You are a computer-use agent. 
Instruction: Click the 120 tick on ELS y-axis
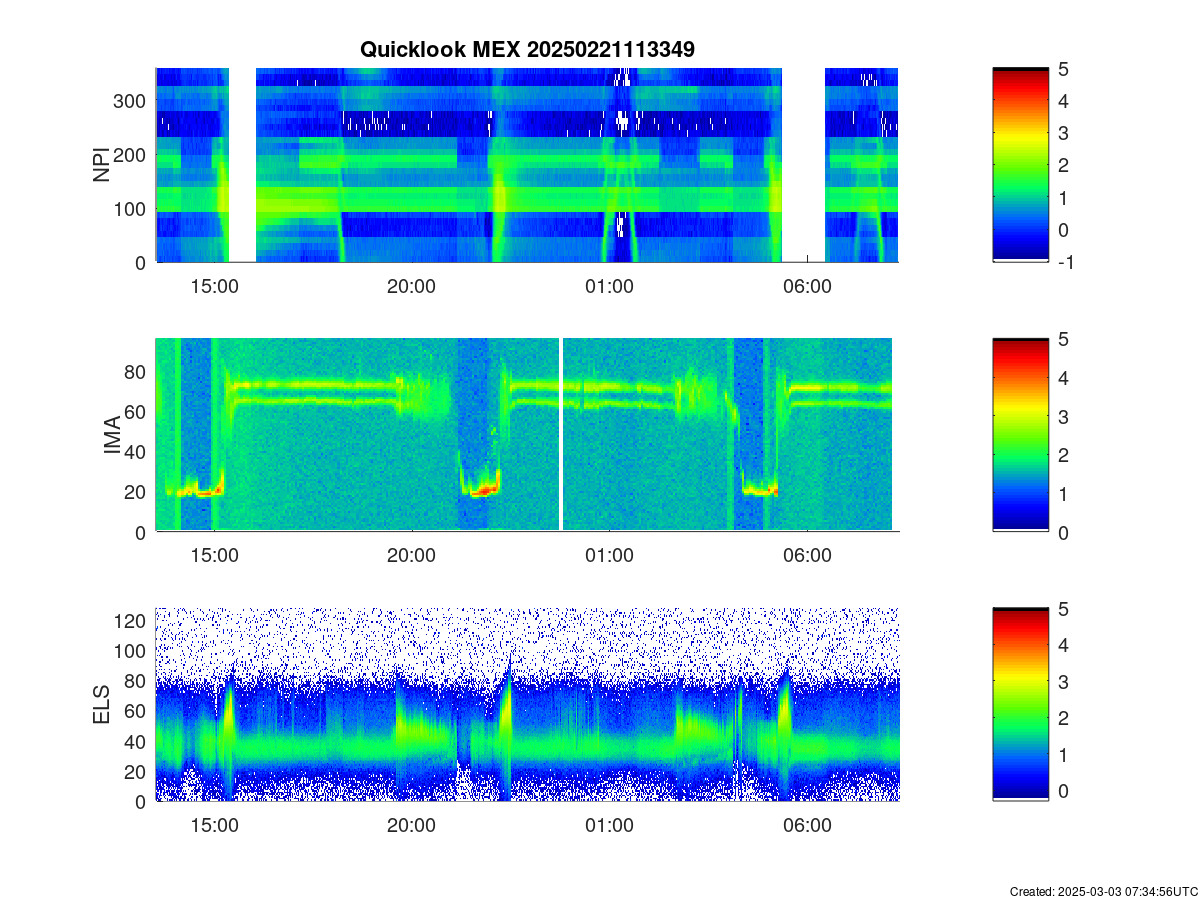coord(132,621)
